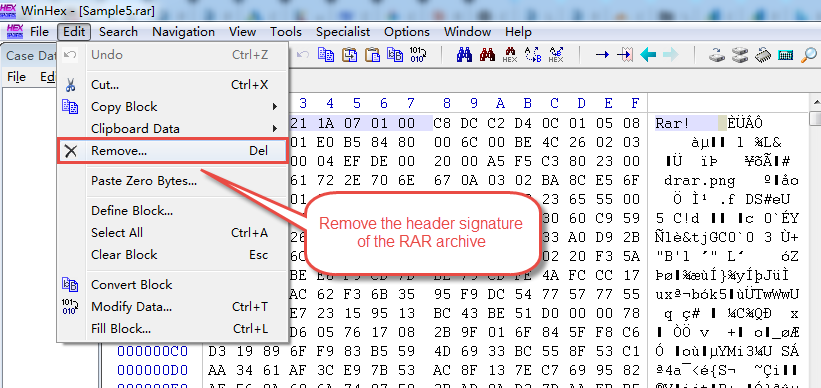Open the View menu
This screenshot has height=388, width=821.
pyautogui.click(x=242, y=32)
